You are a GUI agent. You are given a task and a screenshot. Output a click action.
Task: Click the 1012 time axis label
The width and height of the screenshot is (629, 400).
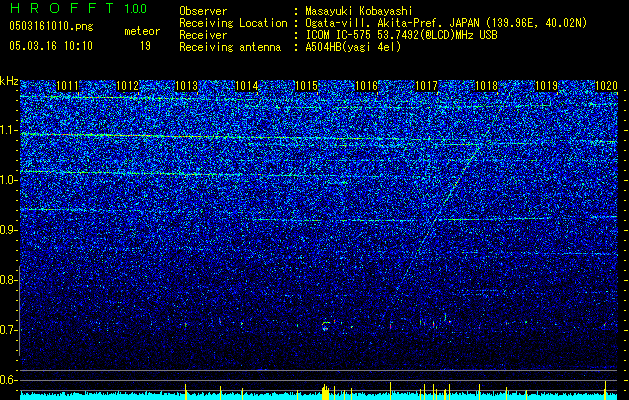[127, 86]
